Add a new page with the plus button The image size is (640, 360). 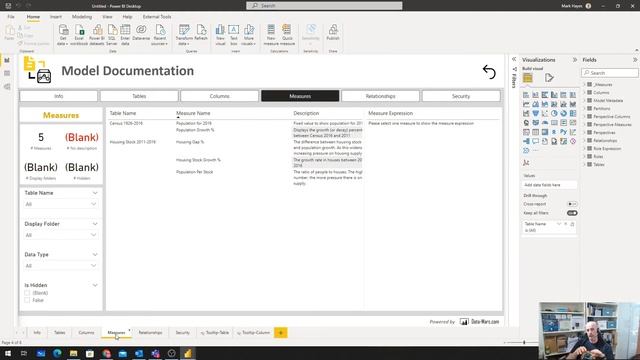pos(281,333)
